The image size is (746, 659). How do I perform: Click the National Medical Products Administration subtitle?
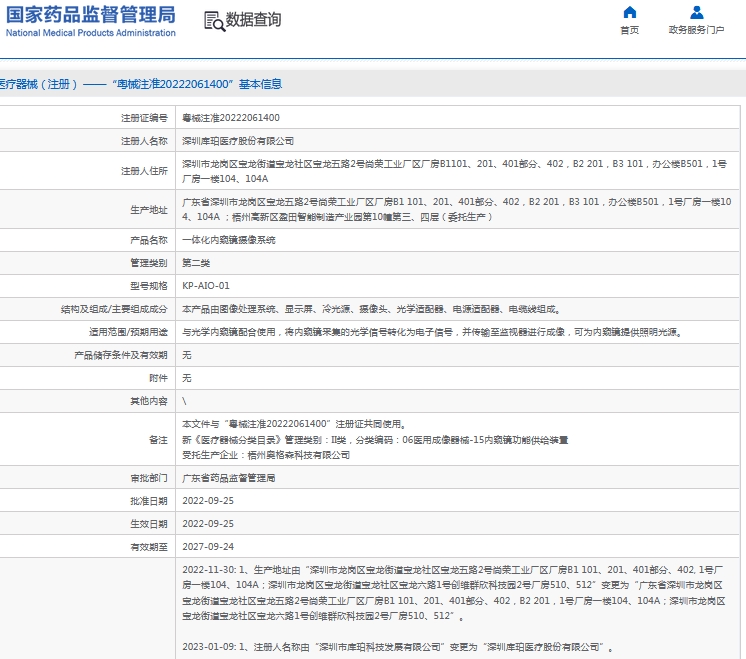(x=90, y=33)
